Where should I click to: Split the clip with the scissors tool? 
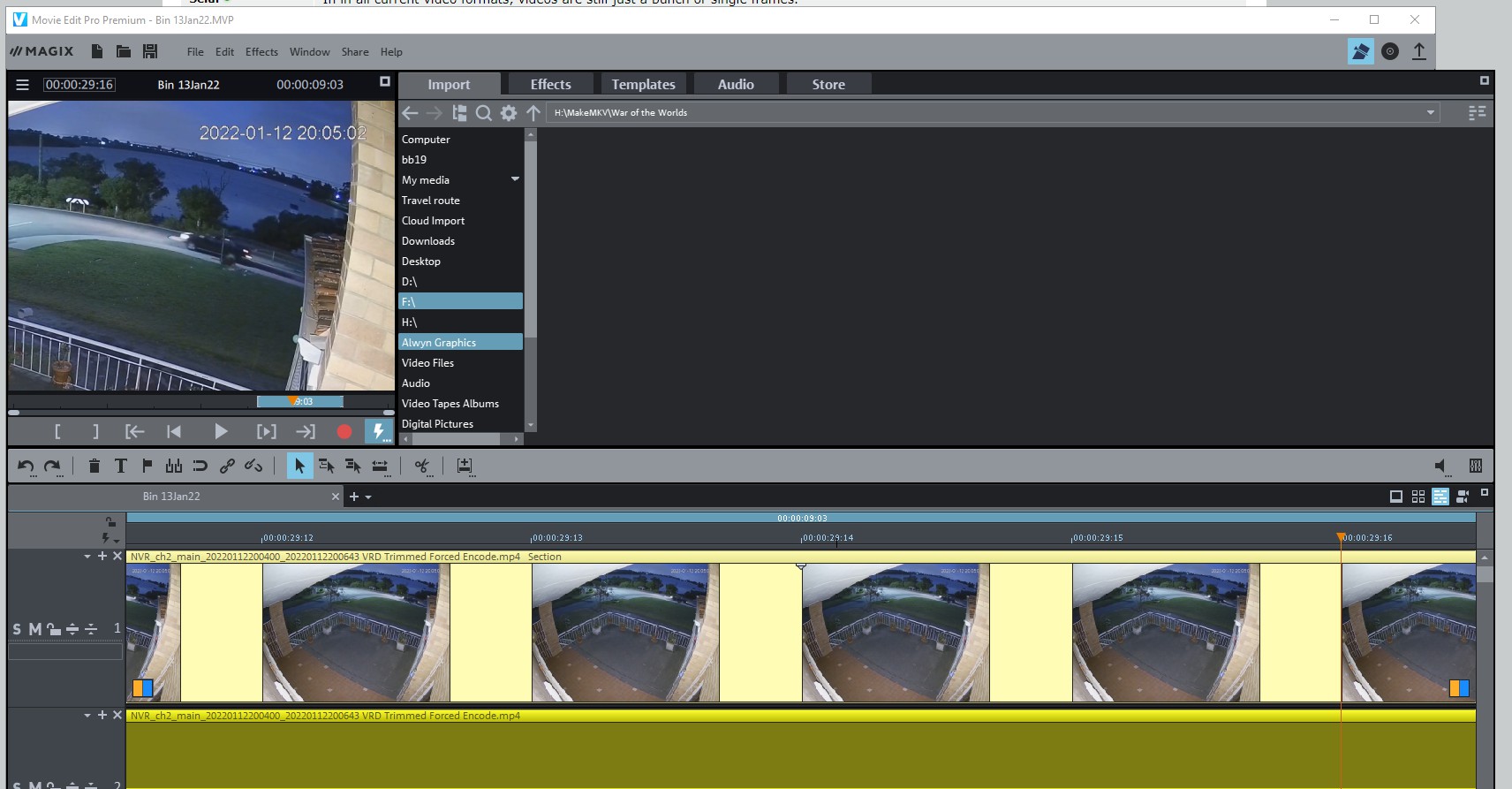pos(422,466)
